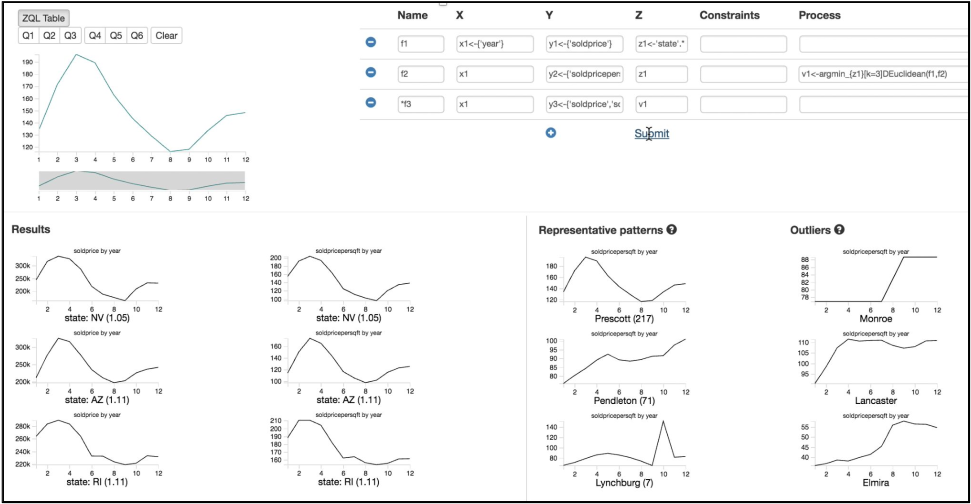
Task: Toggle the ZQL Table button
Action: click(x=41, y=17)
